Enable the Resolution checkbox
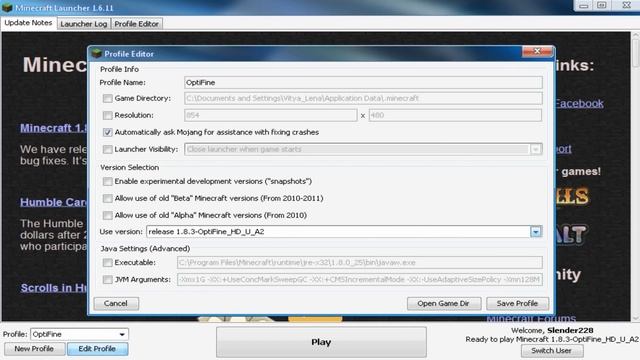 click(x=107, y=116)
